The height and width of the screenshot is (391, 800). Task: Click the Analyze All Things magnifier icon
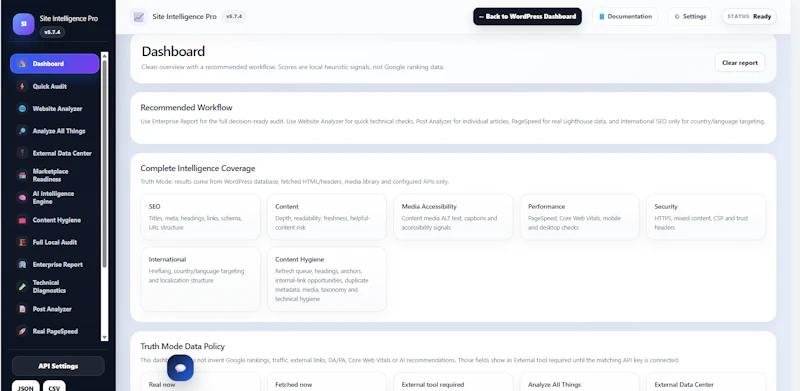pos(22,131)
